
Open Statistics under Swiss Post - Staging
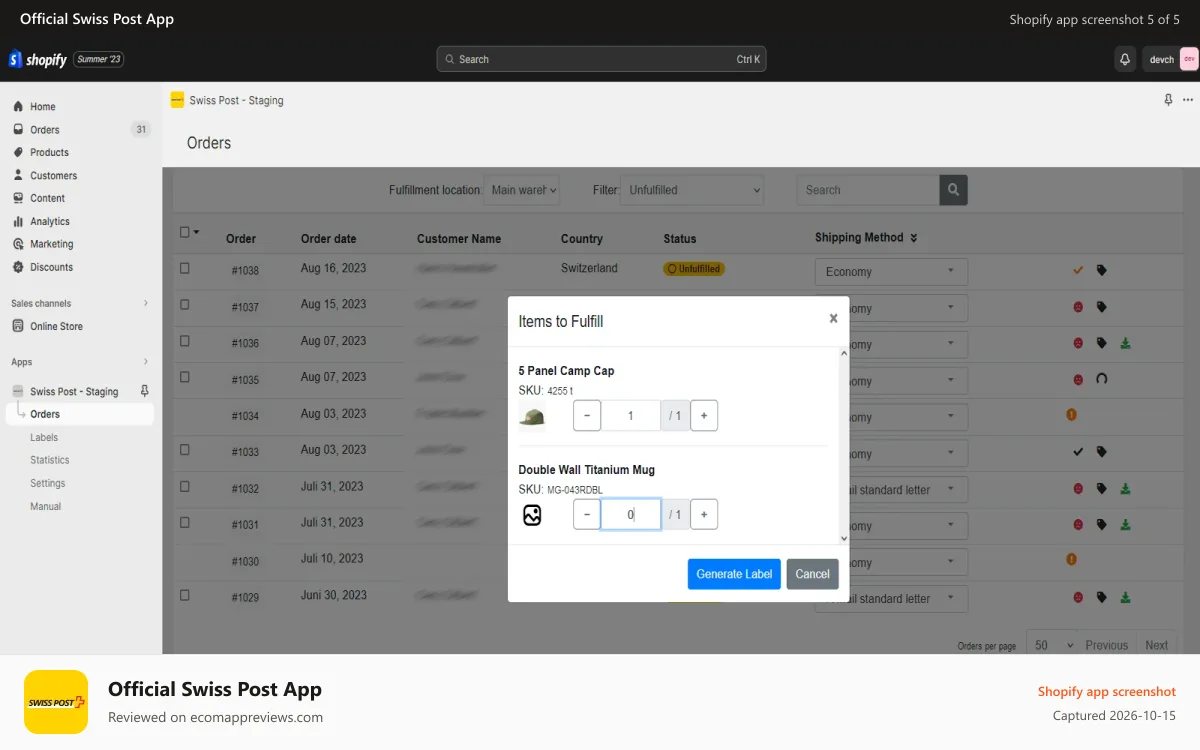50,460
